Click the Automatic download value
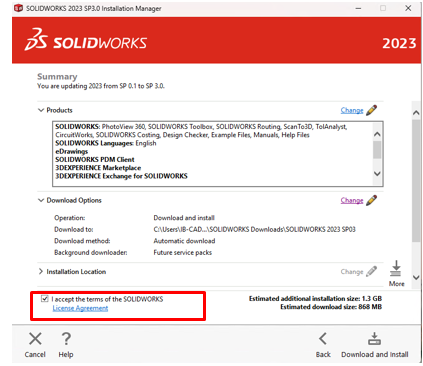Screen dimensions: 423x366 point(184,241)
